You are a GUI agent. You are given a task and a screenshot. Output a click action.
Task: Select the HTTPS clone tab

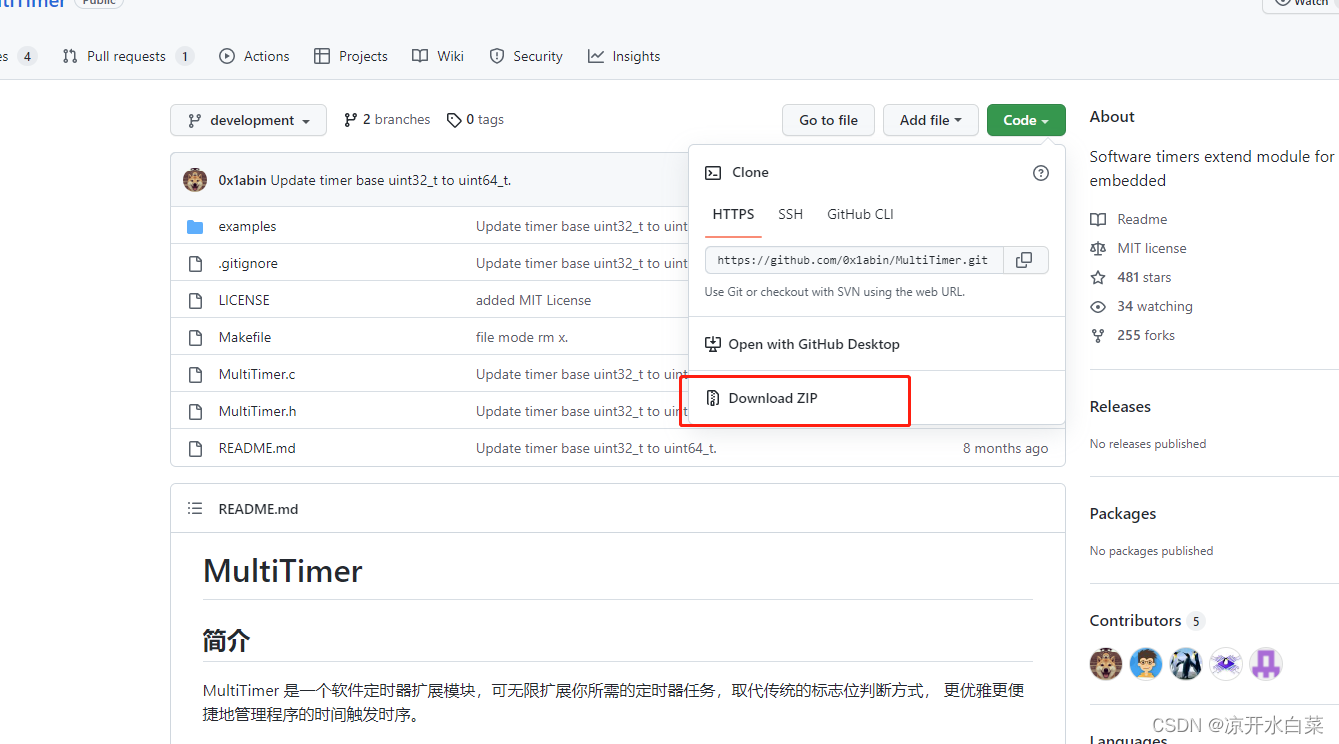(x=733, y=214)
